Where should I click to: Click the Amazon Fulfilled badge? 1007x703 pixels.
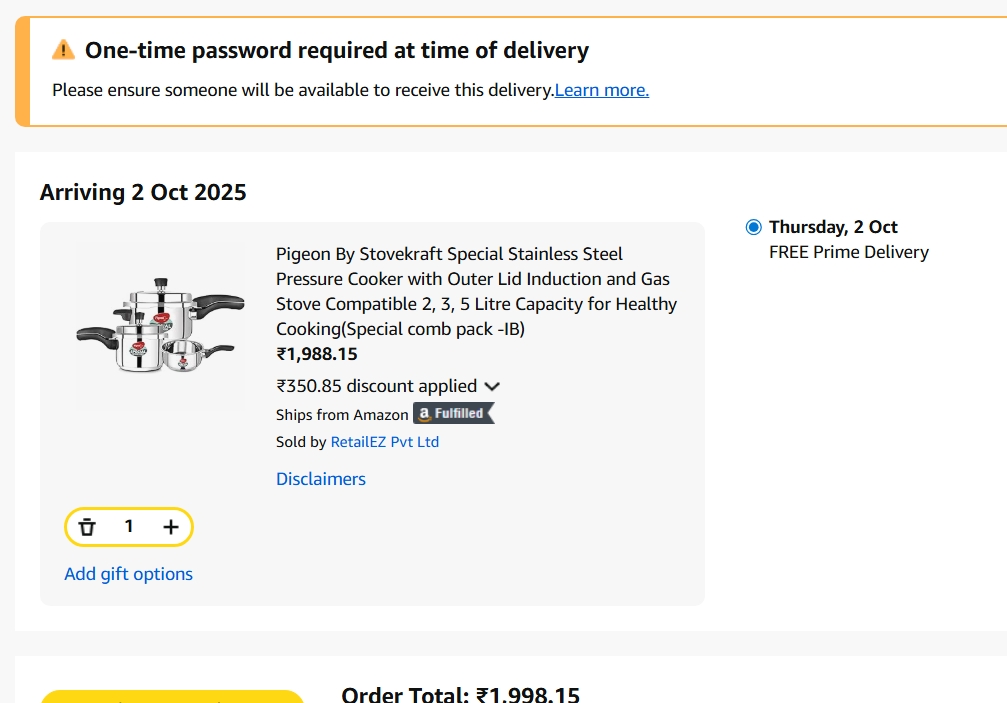(x=453, y=413)
